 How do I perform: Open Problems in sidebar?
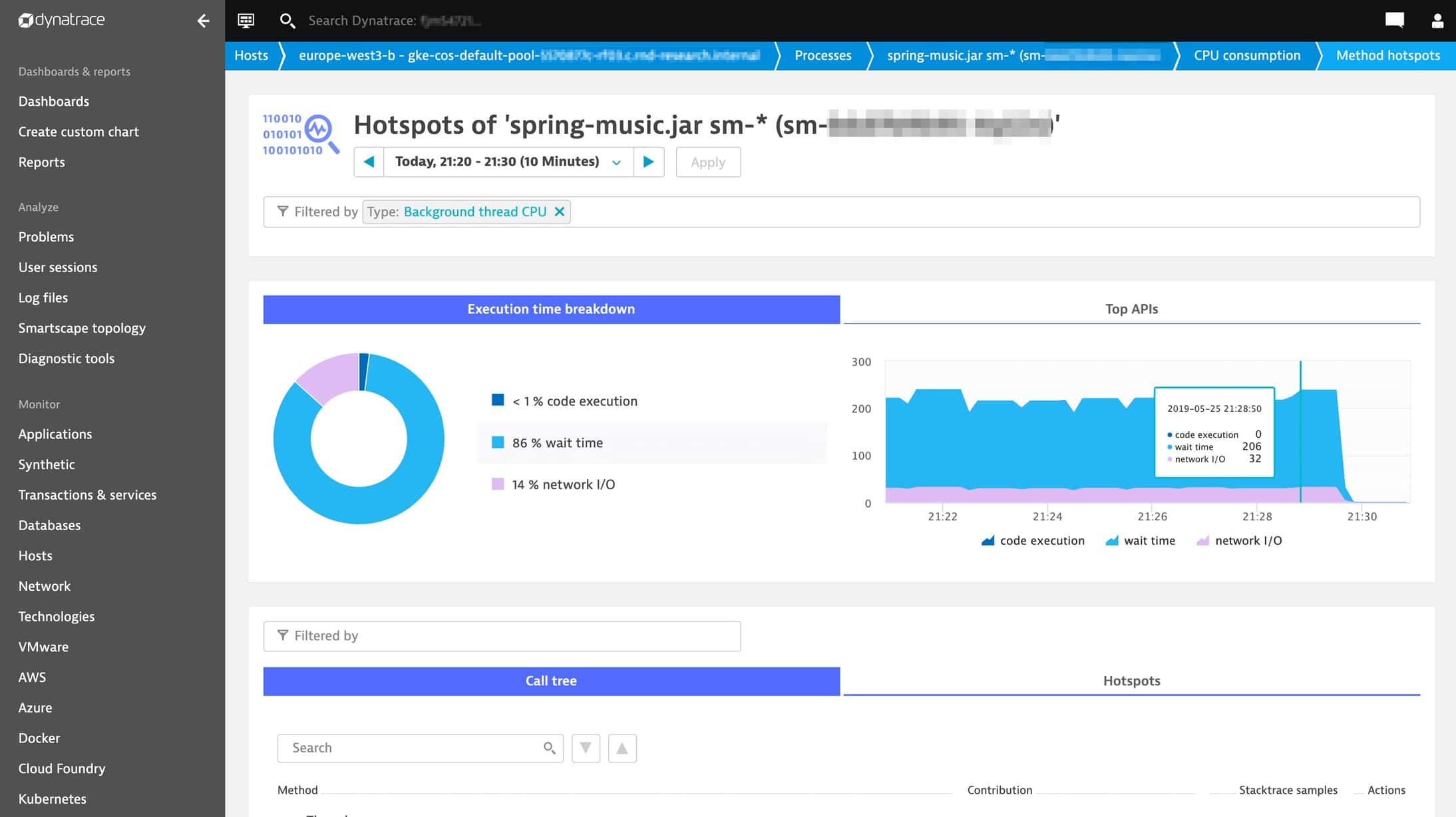click(x=46, y=237)
